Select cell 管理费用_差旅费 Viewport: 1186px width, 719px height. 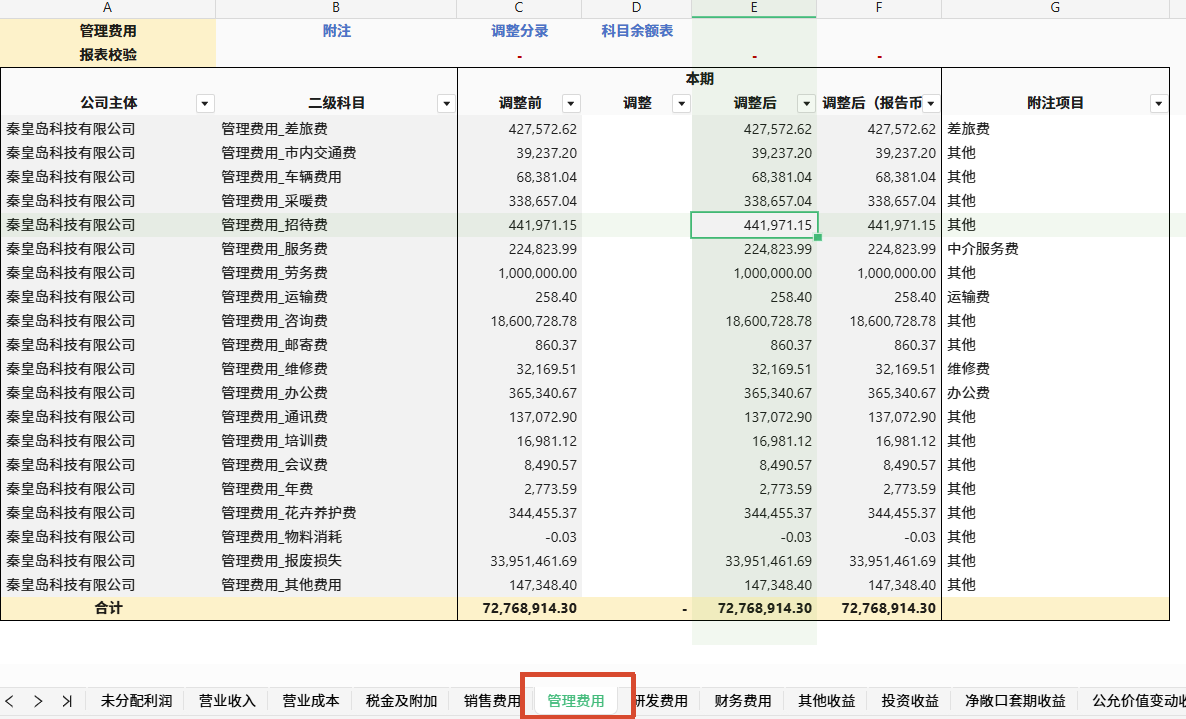(x=337, y=129)
